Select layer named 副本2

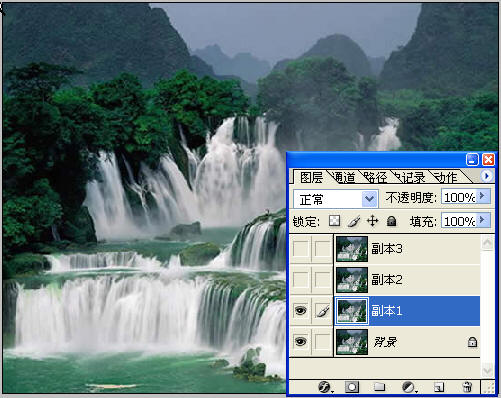(x=387, y=280)
